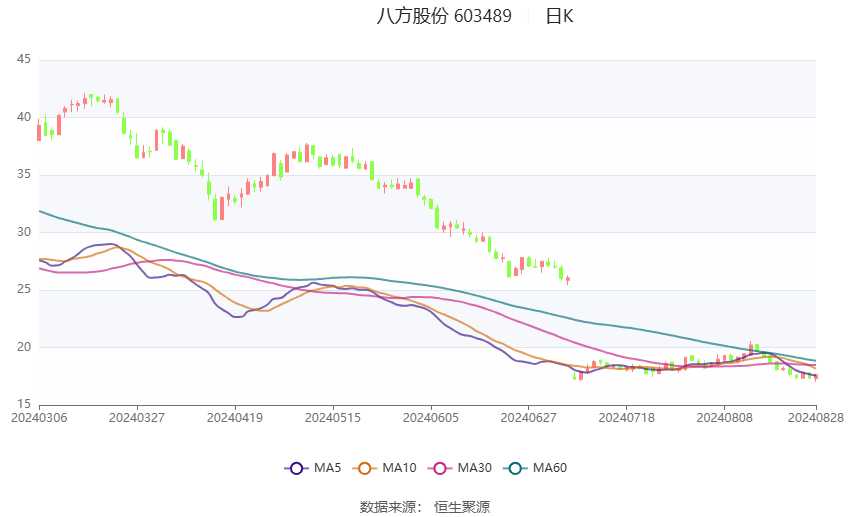Image resolution: width=850 pixels, height=517 pixels.
Task: Click x-axis date label 20240605
Action: point(431,418)
